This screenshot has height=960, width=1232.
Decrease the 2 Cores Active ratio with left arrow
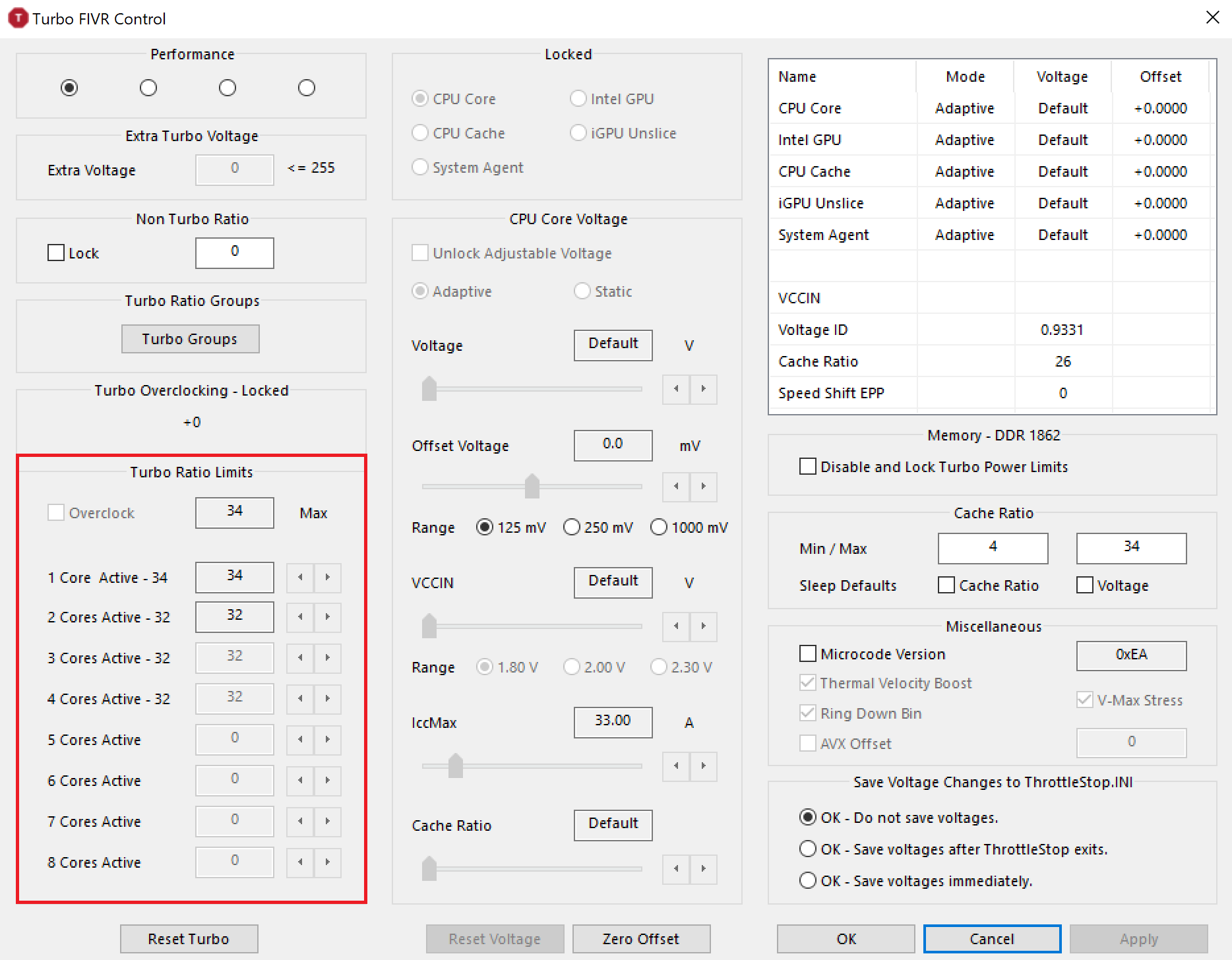[x=300, y=617]
